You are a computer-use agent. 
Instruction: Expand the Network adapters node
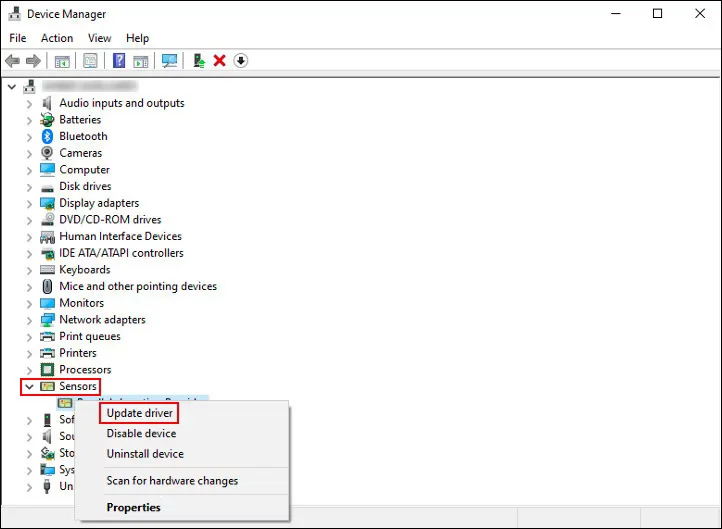[x=29, y=320]
